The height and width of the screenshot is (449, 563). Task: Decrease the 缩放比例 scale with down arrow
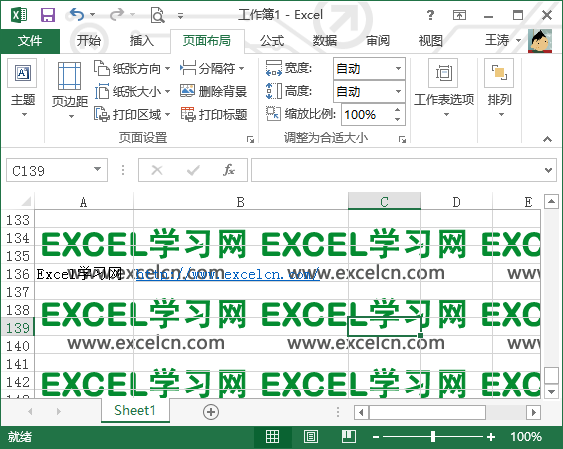(397, 120)
